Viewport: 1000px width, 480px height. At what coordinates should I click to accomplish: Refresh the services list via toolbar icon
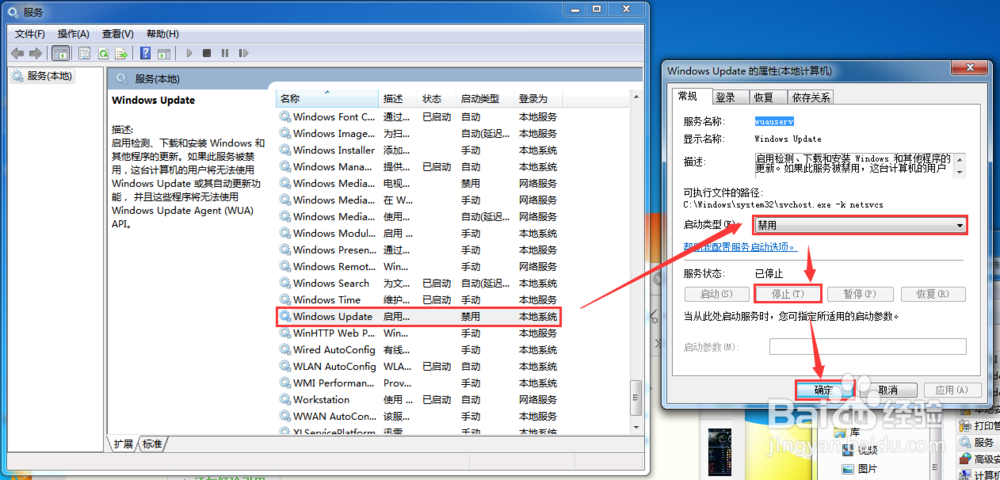(103, 54)
